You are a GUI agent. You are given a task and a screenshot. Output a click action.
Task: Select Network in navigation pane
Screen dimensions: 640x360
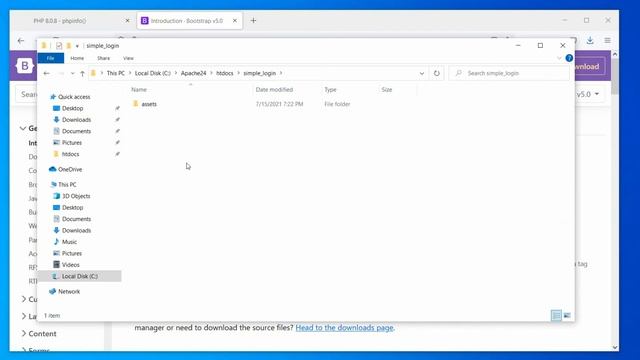pyautogui.click(x=69, y=291)
